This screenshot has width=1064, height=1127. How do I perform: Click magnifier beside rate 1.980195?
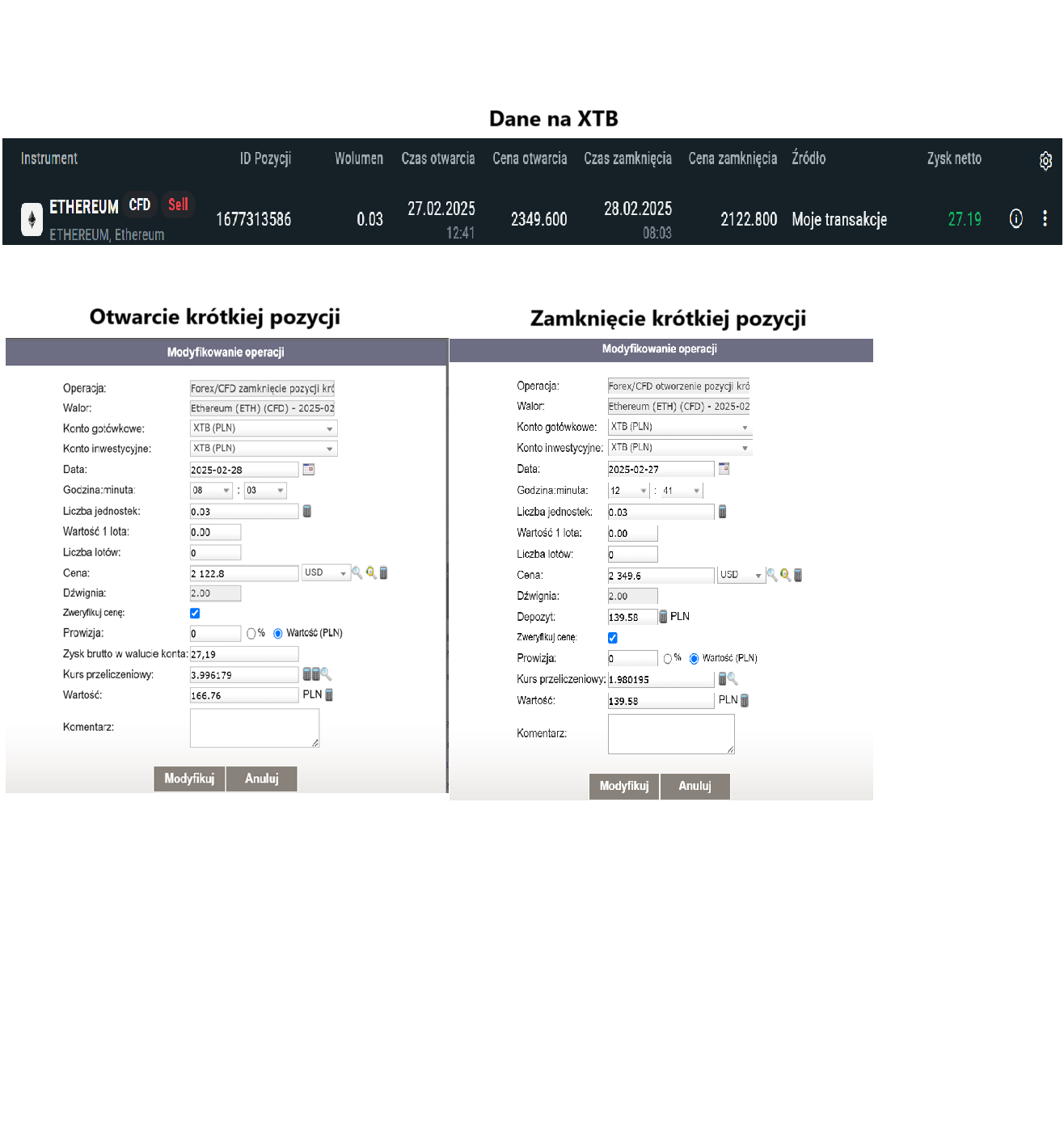tap(733, 678)
